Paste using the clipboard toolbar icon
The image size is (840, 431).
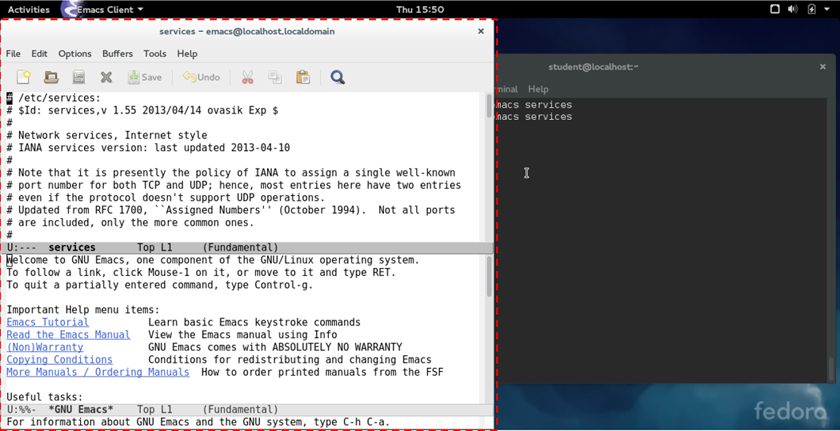click(303, 77)
